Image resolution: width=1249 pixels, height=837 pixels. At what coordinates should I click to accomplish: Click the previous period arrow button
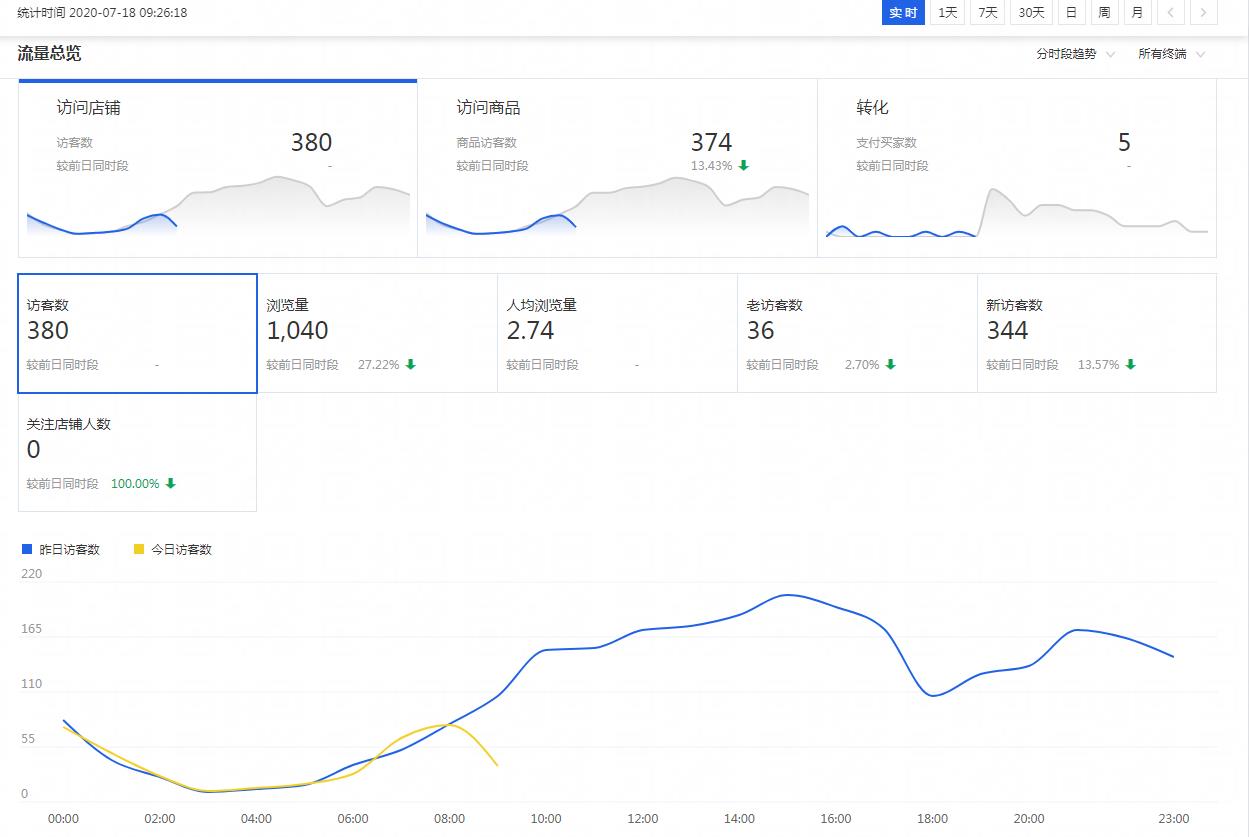1171,13
